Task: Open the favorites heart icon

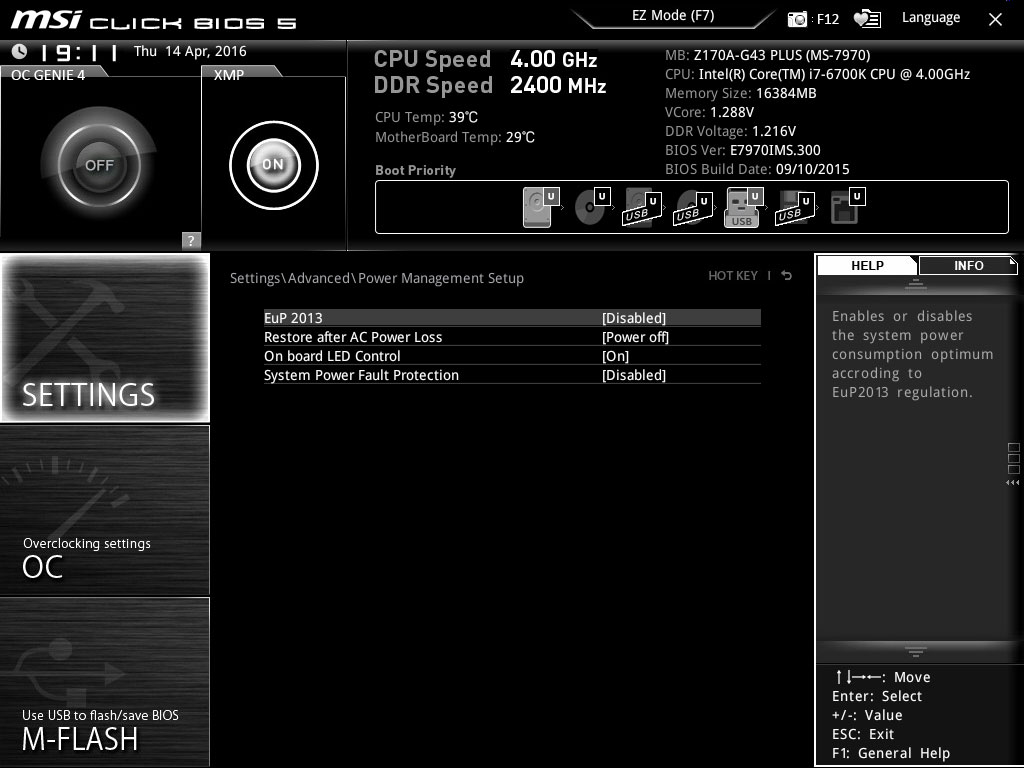Action: point(867,19)
